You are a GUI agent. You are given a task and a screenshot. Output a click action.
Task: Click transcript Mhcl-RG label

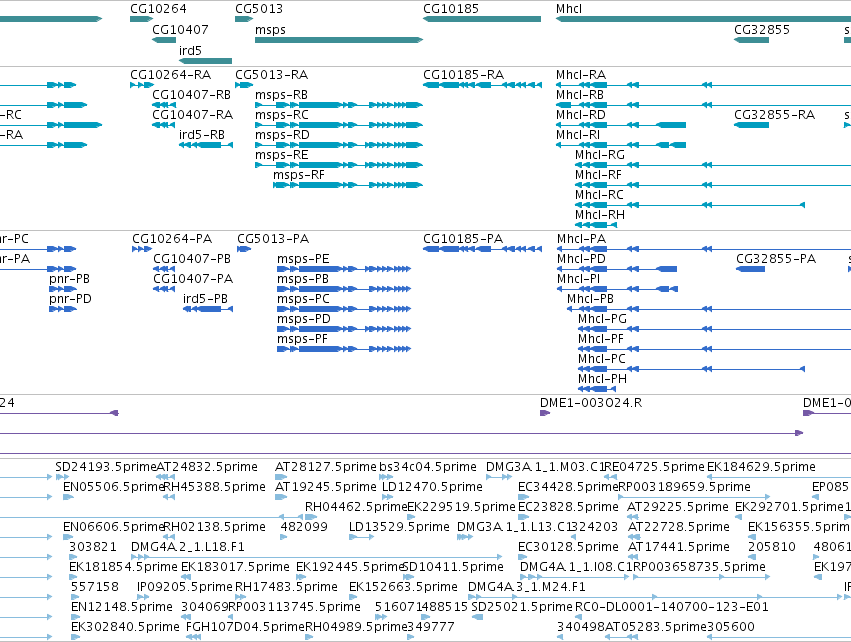click(x=600, y=155)
